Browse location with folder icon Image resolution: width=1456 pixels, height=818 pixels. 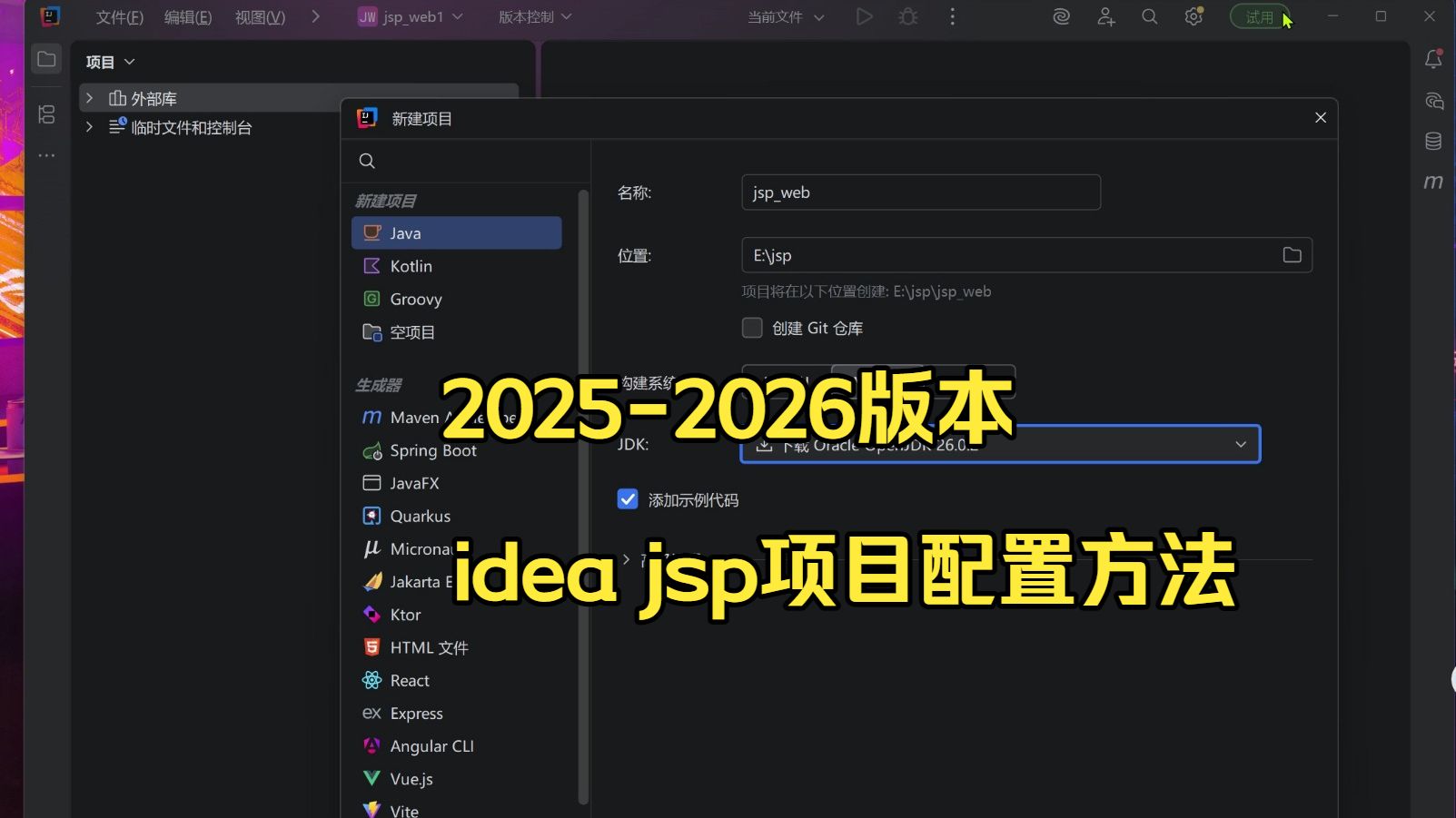[x=1292, y=255]
